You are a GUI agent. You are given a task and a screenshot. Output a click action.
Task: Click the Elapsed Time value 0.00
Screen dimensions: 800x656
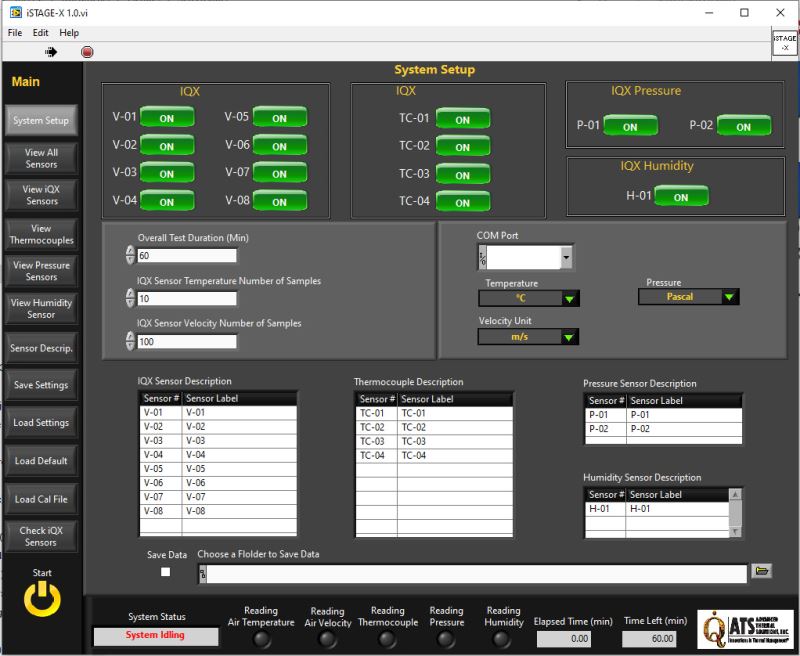[564, 638]
